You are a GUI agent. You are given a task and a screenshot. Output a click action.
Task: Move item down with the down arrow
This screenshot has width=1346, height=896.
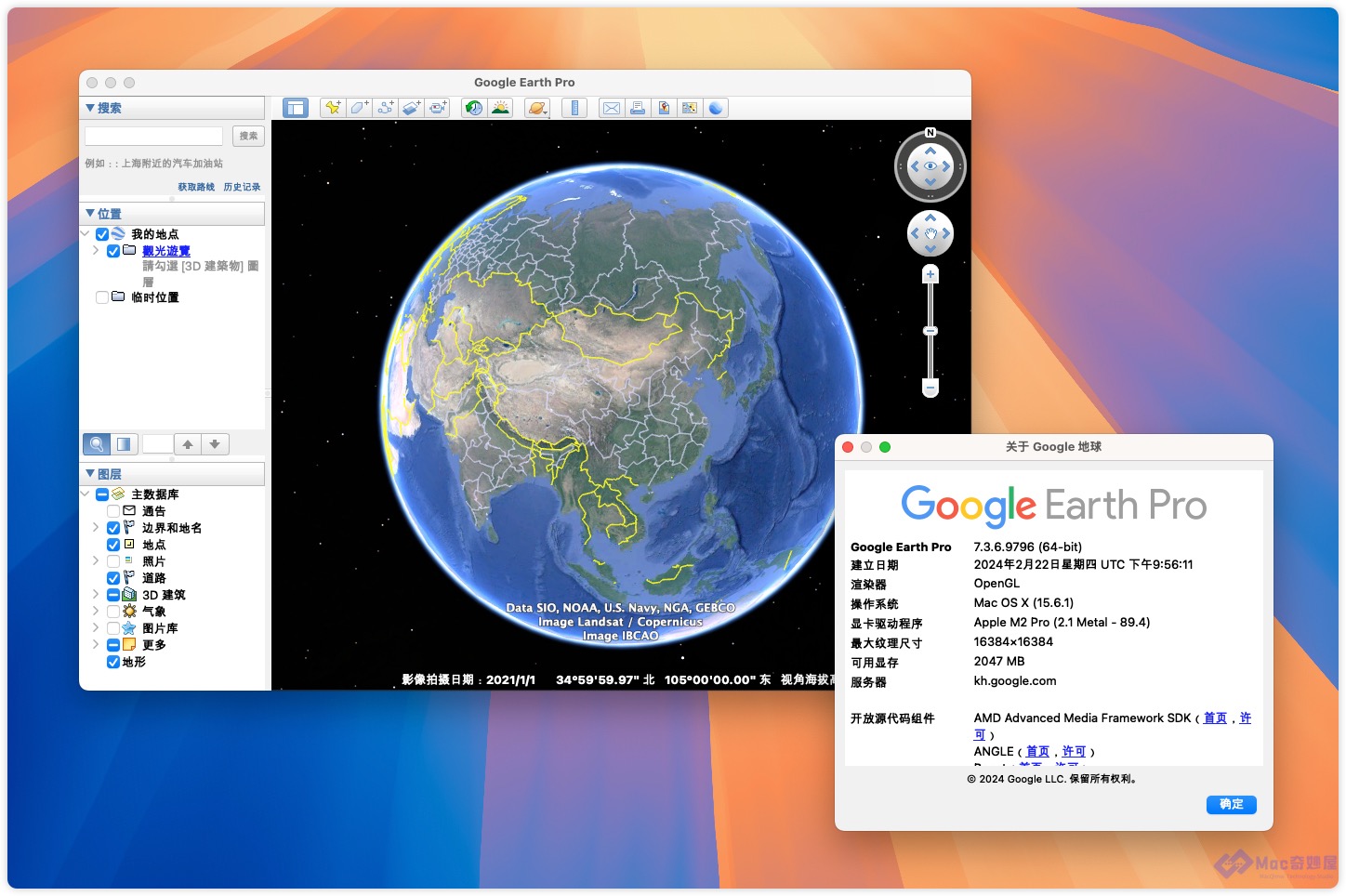click(x=215, y=444)
